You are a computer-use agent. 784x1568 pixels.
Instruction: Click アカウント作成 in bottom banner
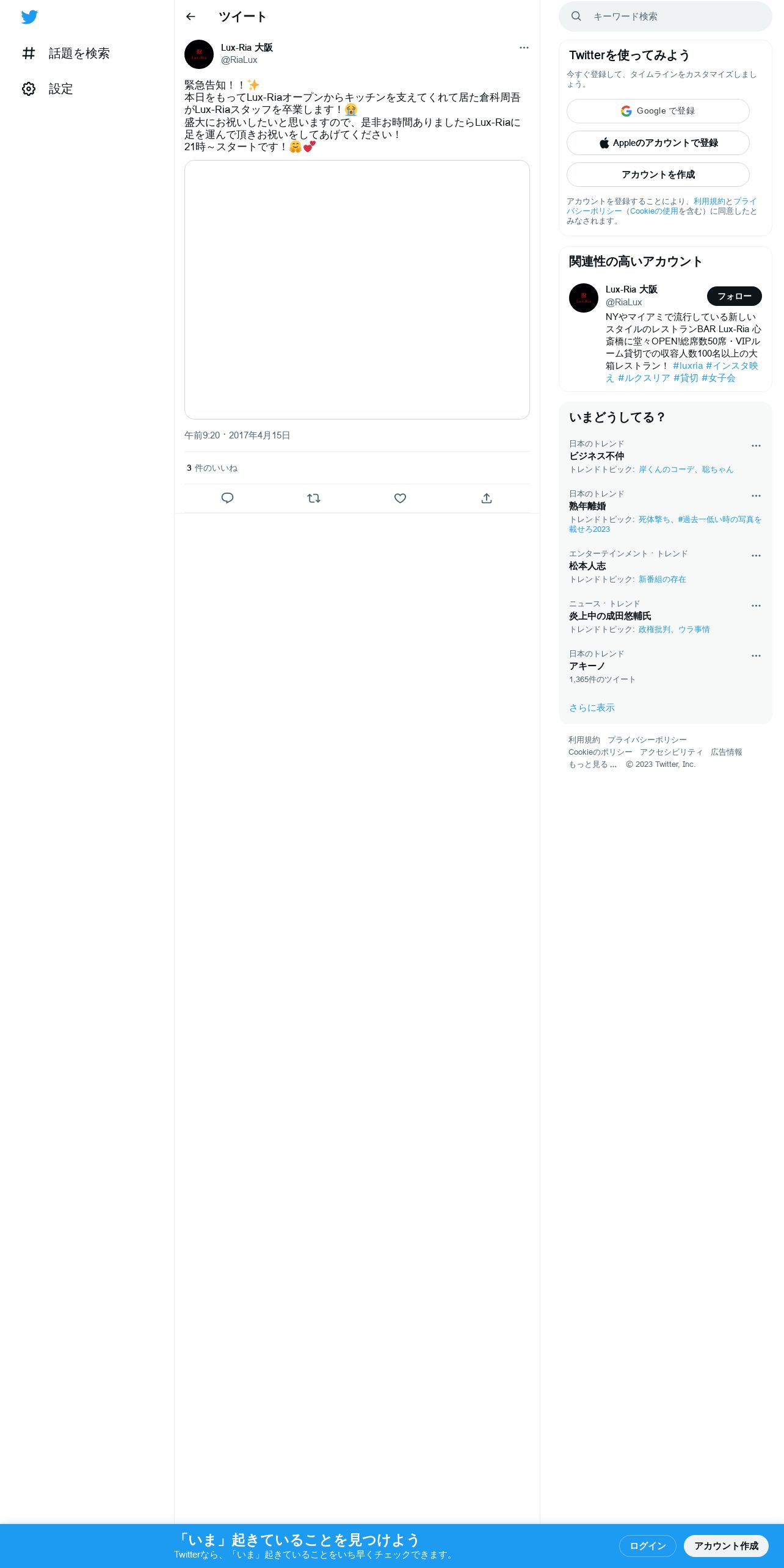(726, 1545)
